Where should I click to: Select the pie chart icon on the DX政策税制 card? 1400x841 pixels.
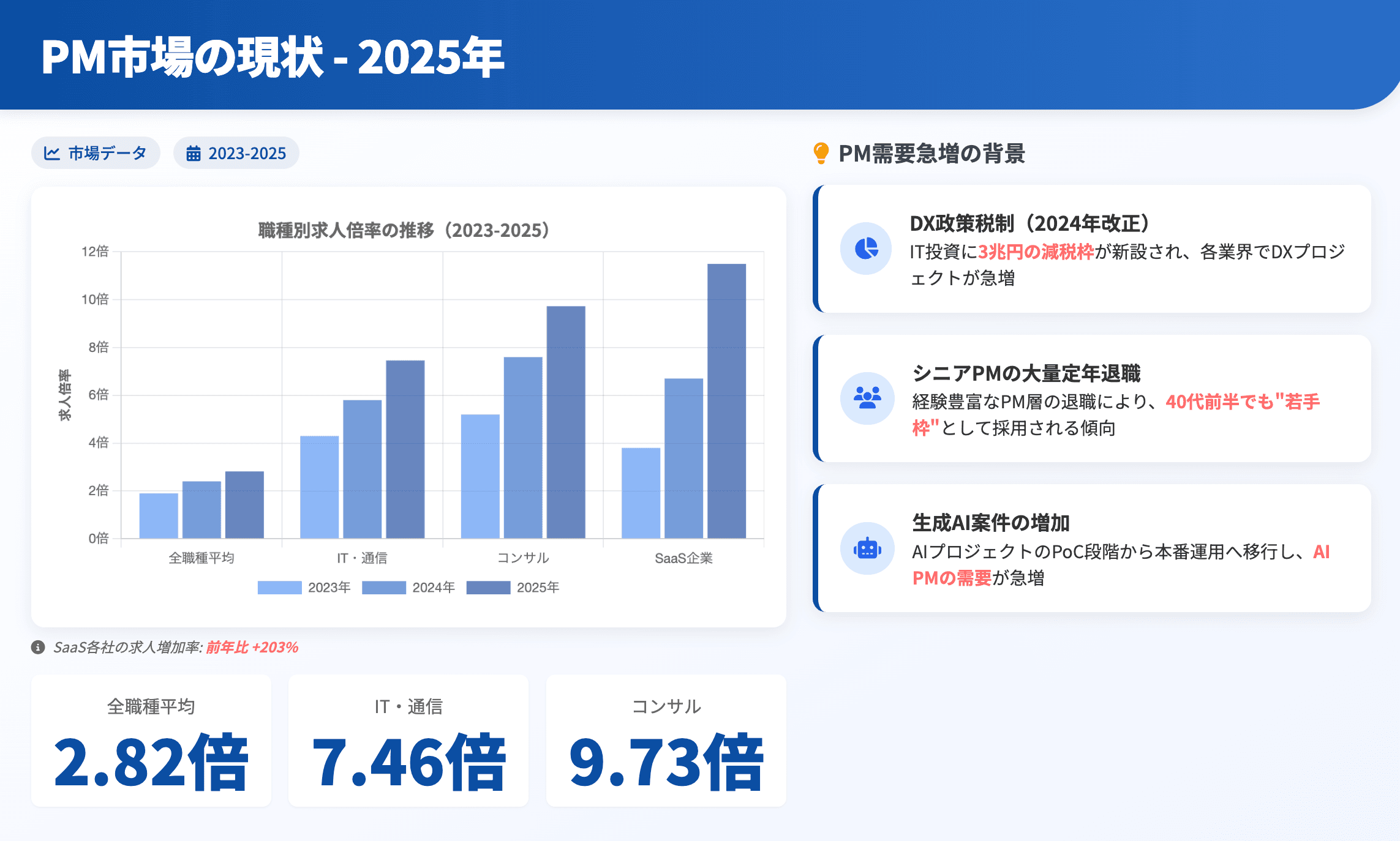pyautogui.click(x=865, y=250)
